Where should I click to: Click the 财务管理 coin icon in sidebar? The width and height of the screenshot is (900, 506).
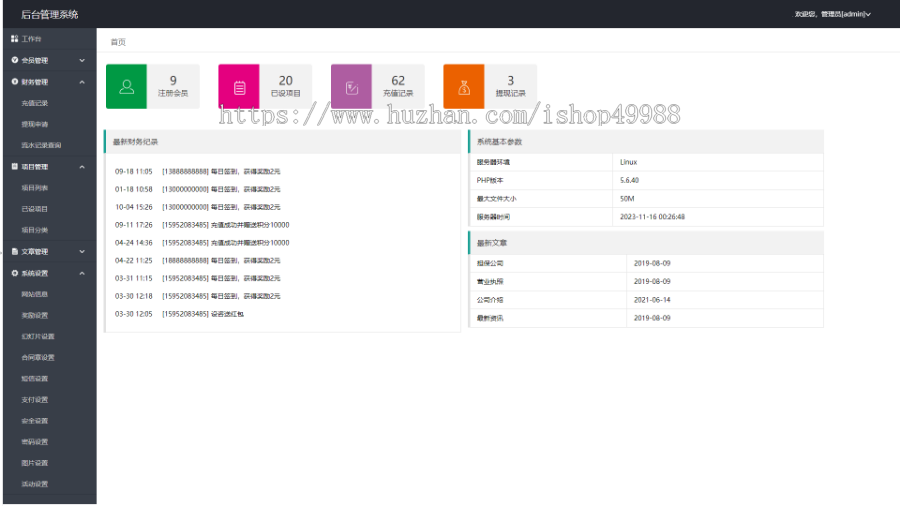pos(14,81)
